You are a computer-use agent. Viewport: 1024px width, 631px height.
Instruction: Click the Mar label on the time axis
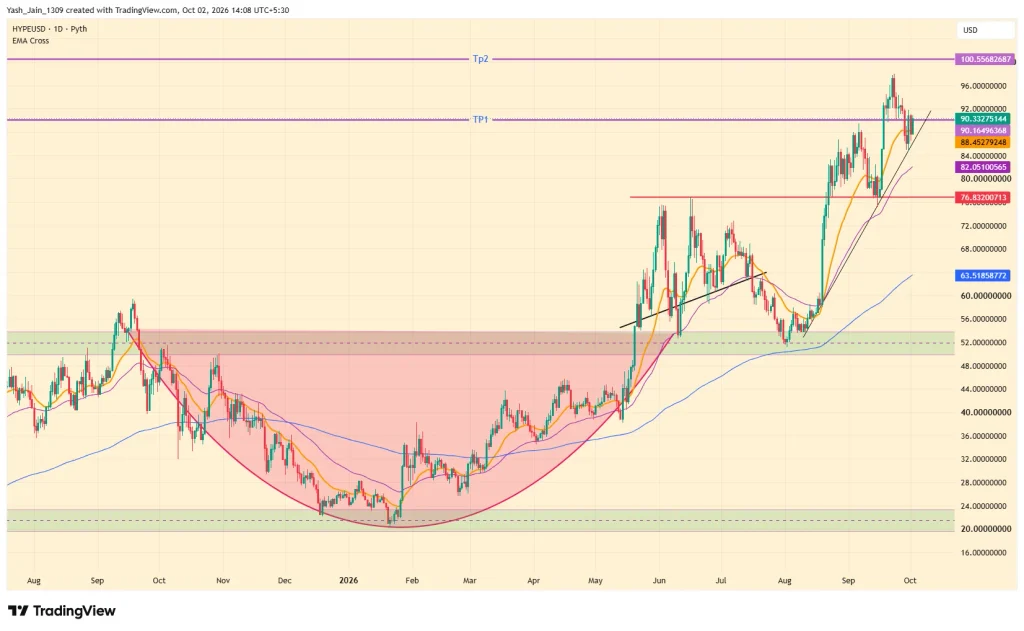point(470,580)
